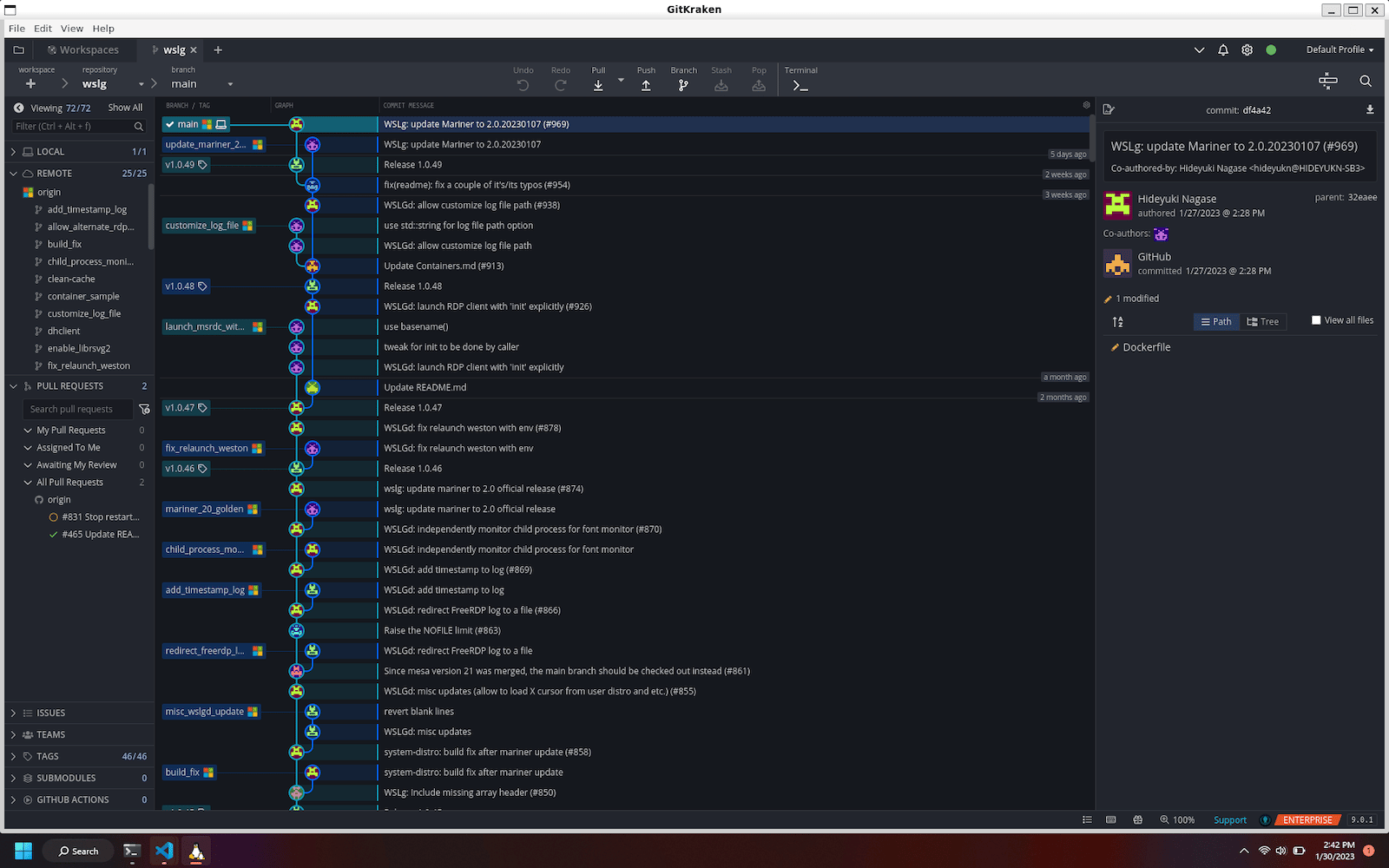Screen dimensions: 1389x868
Task: Open the notifications bell
Action: (1222, 49)
